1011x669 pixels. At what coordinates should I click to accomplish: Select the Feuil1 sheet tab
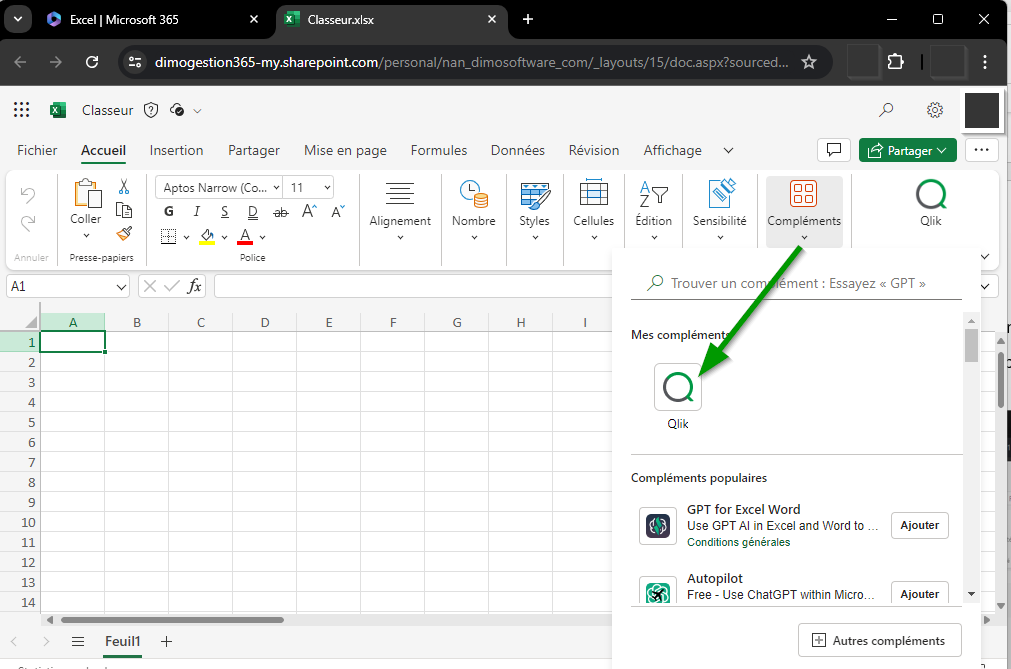click(x=123, y=641)
